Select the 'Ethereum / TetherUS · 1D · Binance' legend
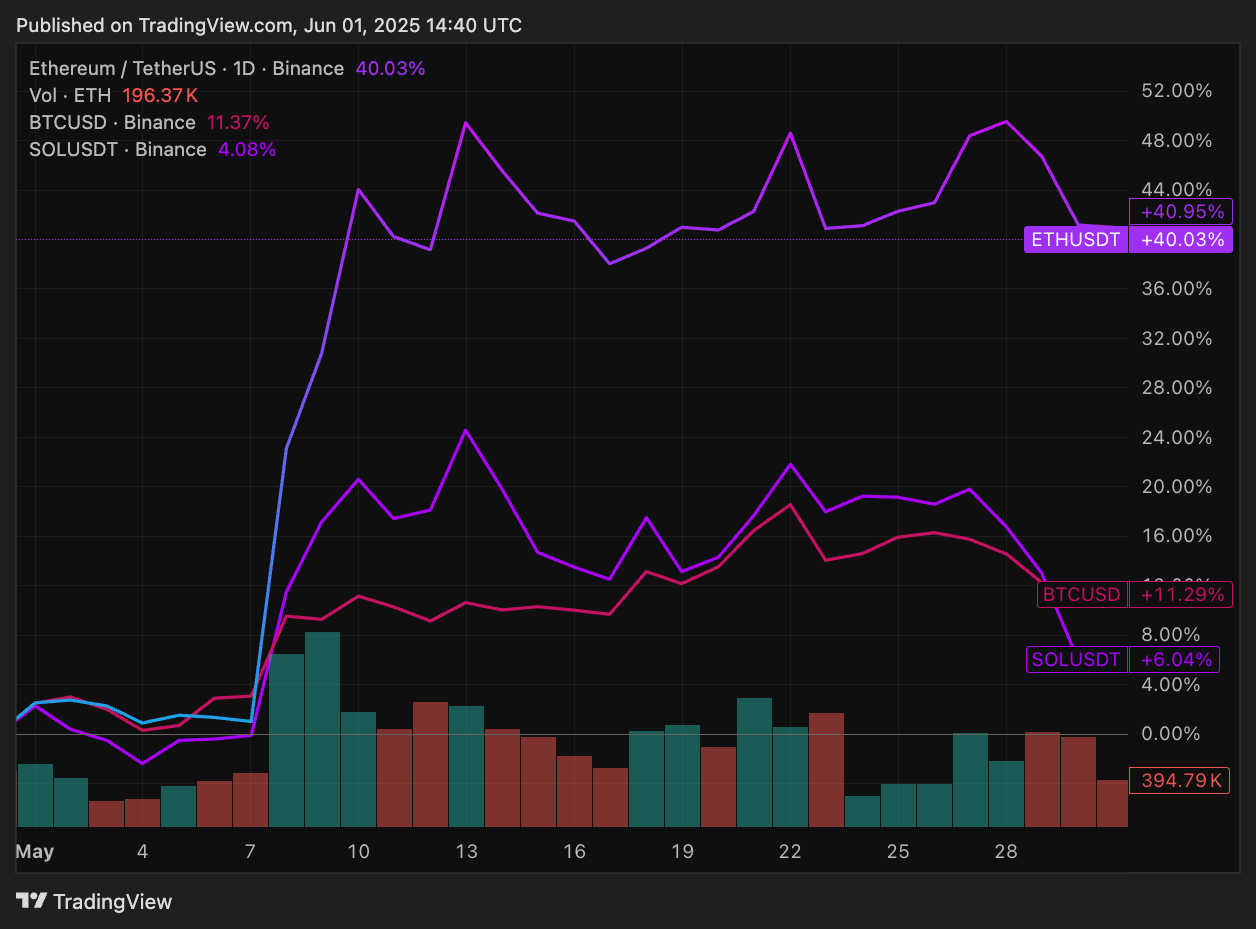The width and height of the screenshot is (1256, 929). (186, 69)
